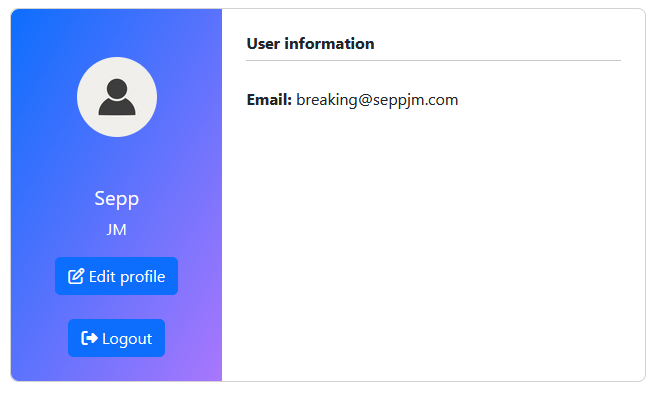Click the name Sepp on profile card

(117, 199)
